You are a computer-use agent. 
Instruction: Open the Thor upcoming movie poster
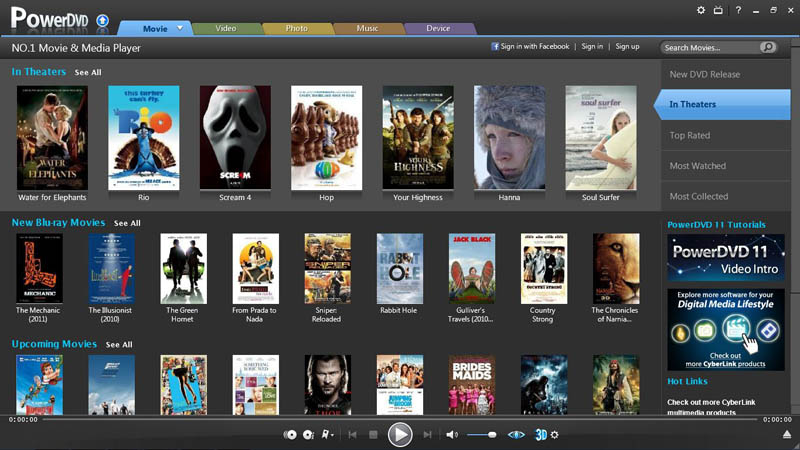pyautogui.click(x=328, y=385)
